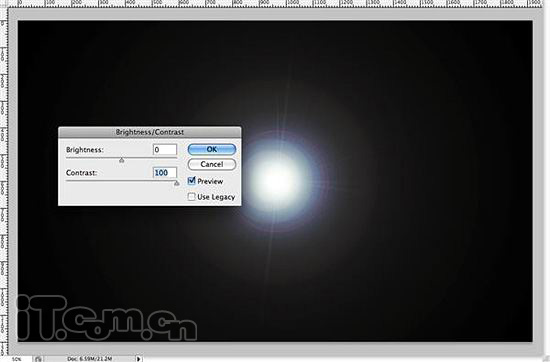
Task: Enable the Use Legacy checkbox
Action: 192,196
